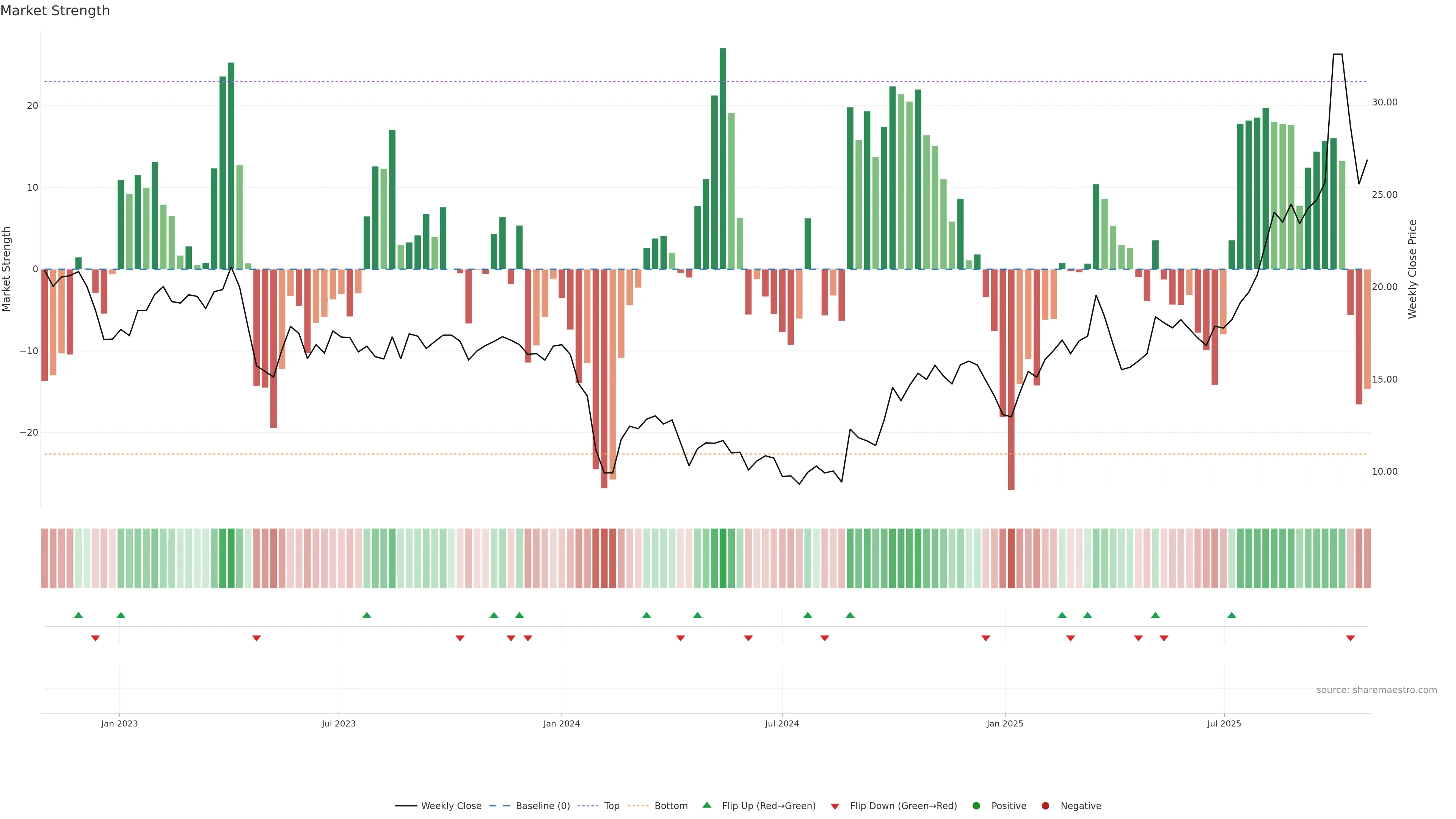
Task: Click the flip-up triangle nearest Jul 2025
Action: pos(1232,615)
